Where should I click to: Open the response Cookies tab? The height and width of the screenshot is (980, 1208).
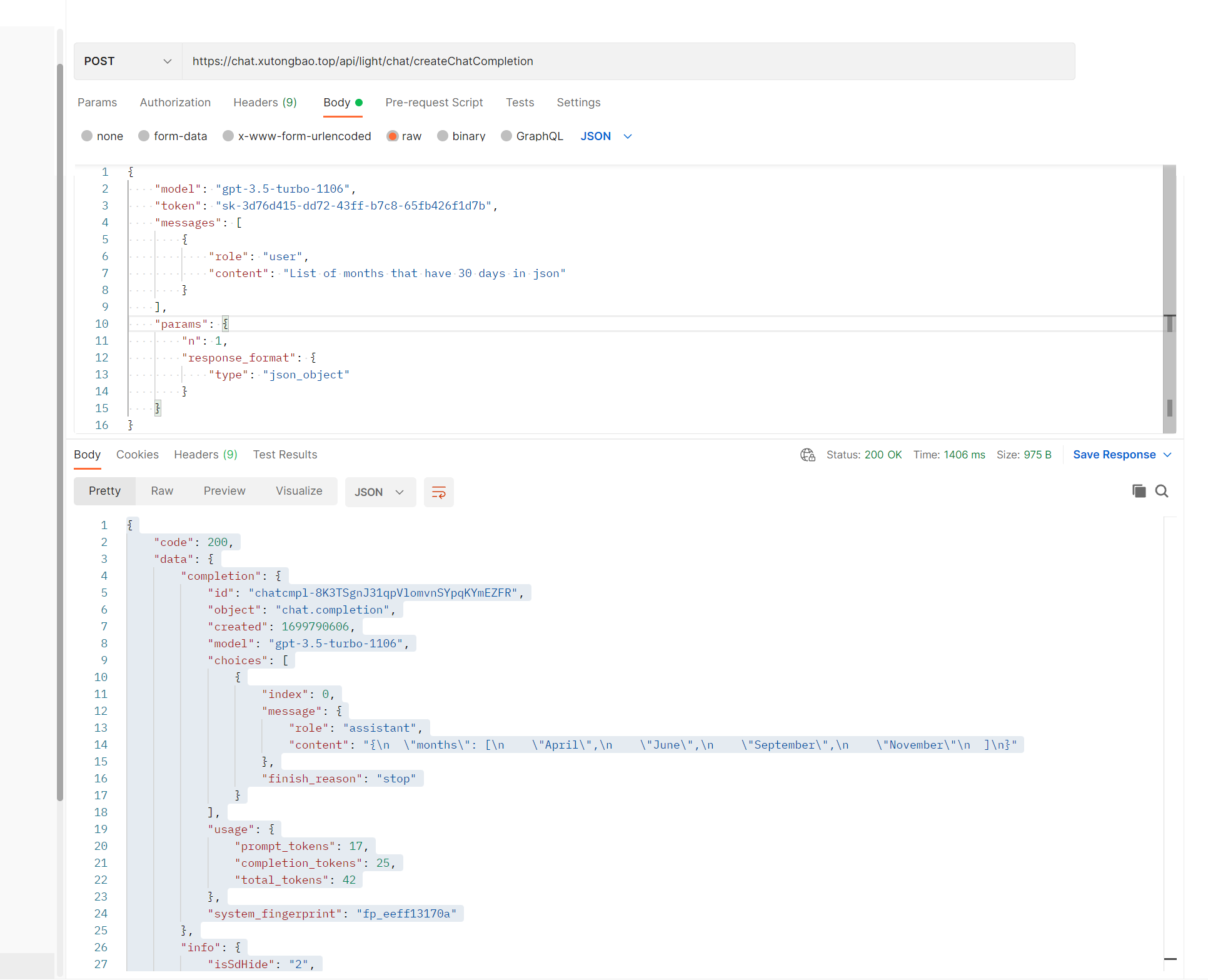(x=137, y=455)
